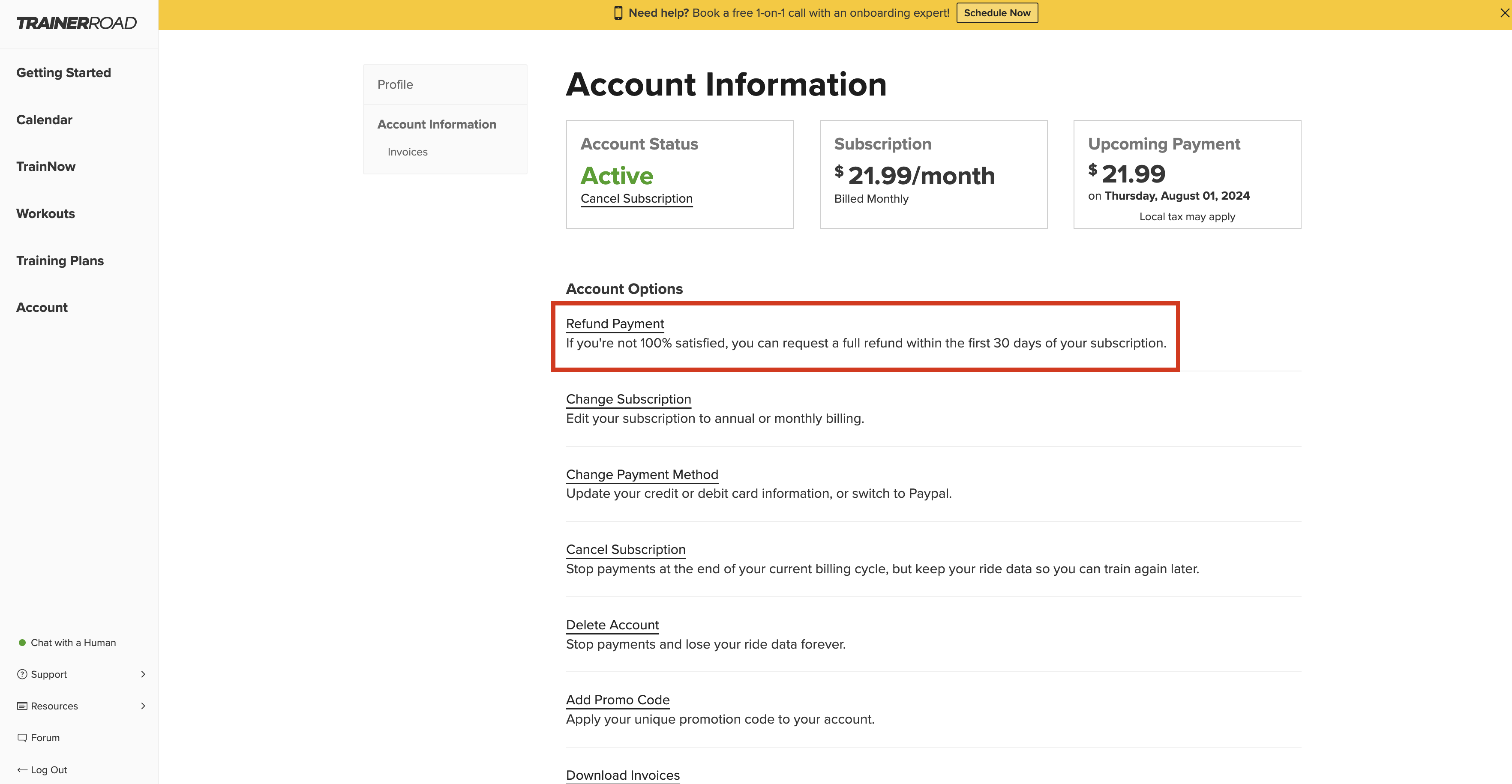The height and width of the screenshot is (784, 1512).
Task: Click 'Edit your subscription to annual or monthly billing' text
Action: click(714, 419)
